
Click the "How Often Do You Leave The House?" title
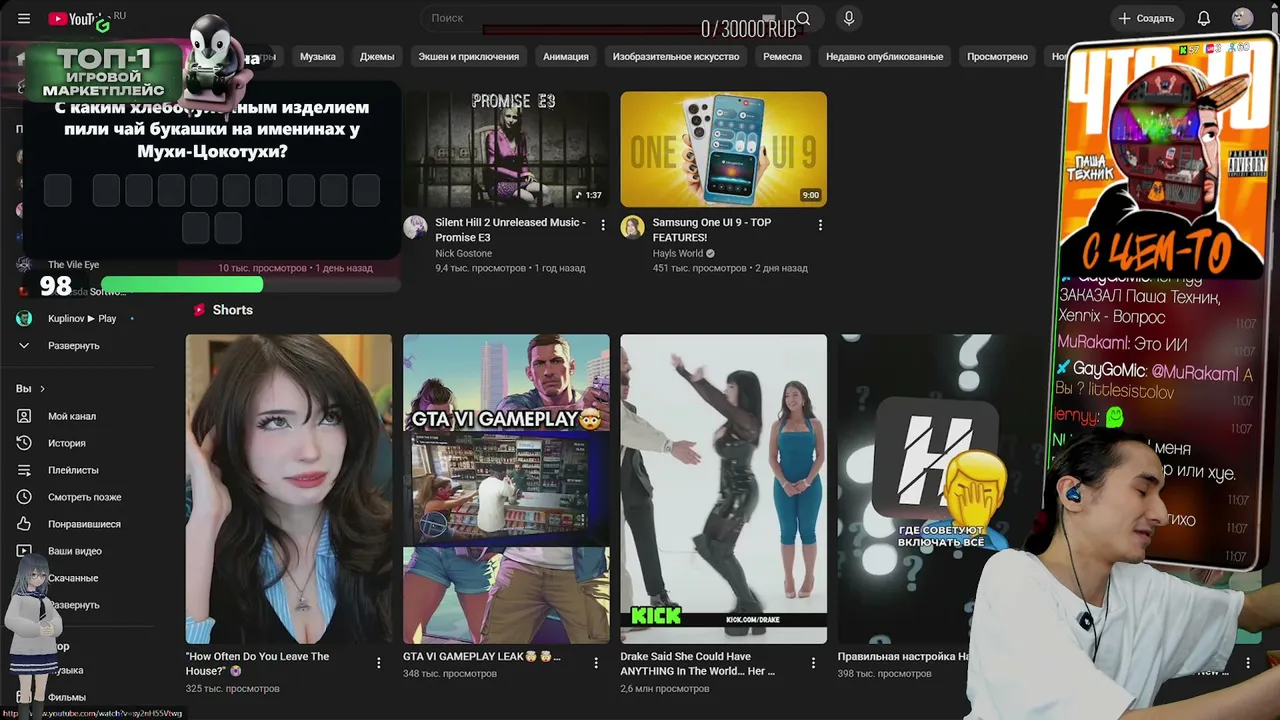click(258, 663)
